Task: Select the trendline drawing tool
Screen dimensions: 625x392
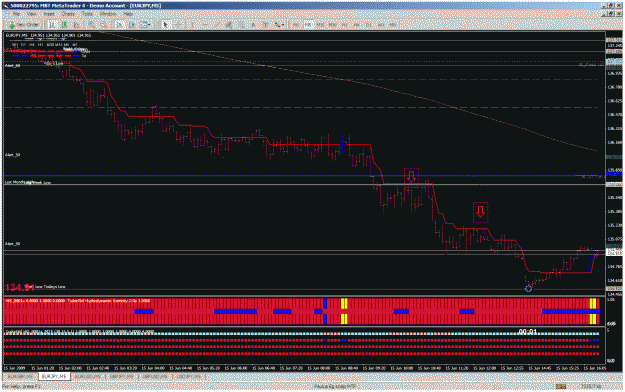Action: (x=216, y=25)
